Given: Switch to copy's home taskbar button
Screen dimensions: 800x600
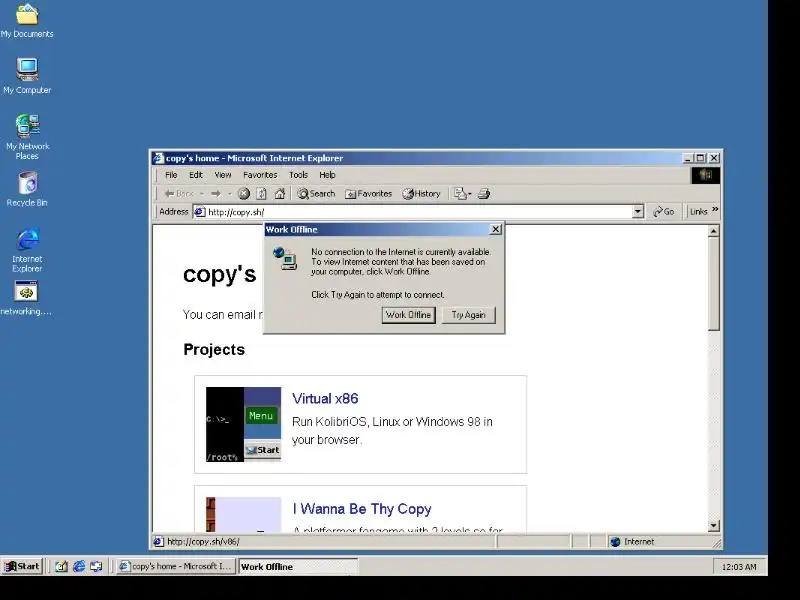Looking at the screenshot, I should [176, 566].
